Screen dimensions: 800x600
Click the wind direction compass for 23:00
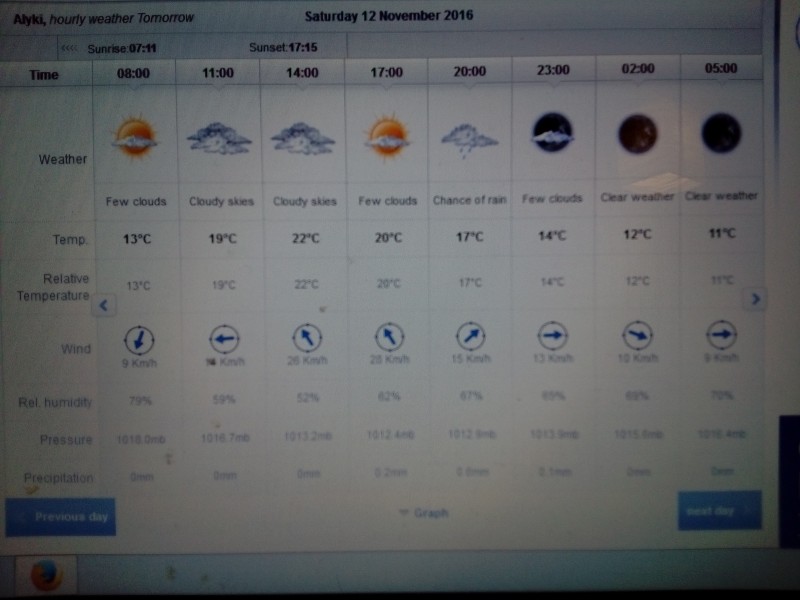[553, 335]
